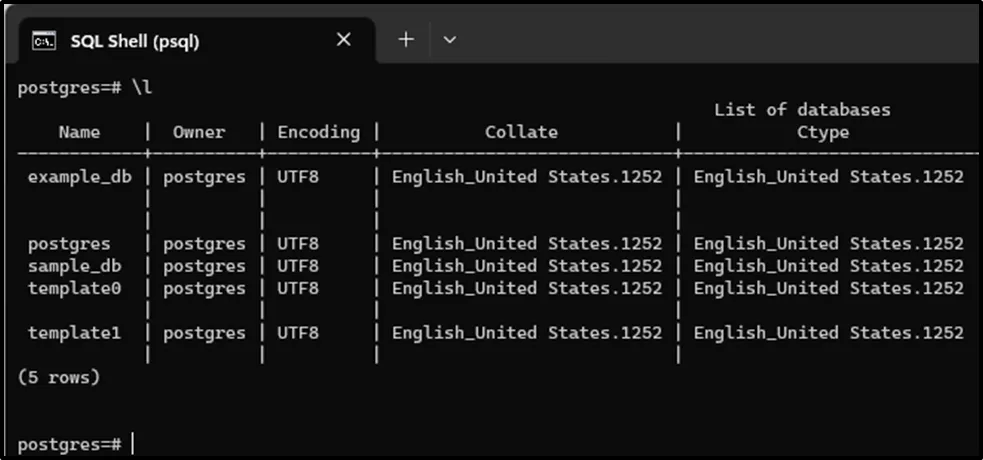The height and width of the screenshot is (460, 983).
Task: Click the Collate column header
Action: point(521,132)
